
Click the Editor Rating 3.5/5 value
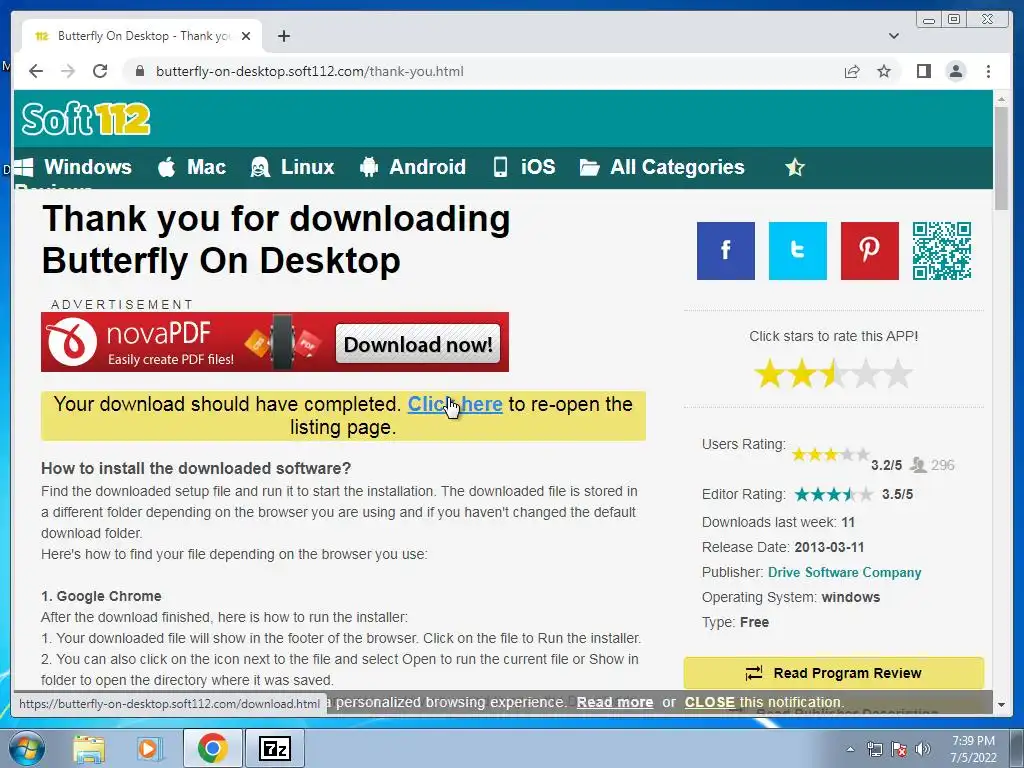[x=897, y=494]
